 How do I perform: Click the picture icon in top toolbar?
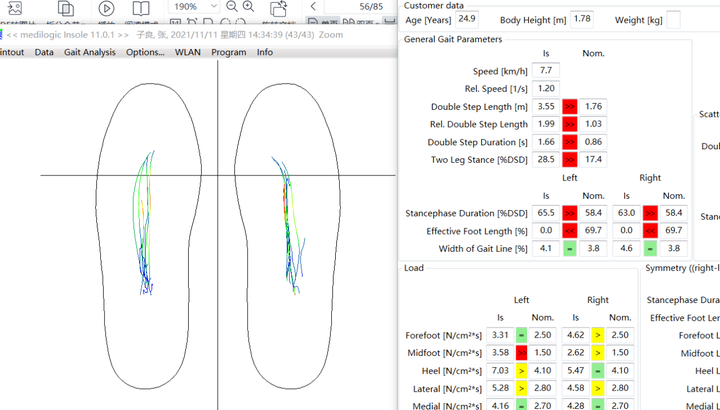point(15,7)
